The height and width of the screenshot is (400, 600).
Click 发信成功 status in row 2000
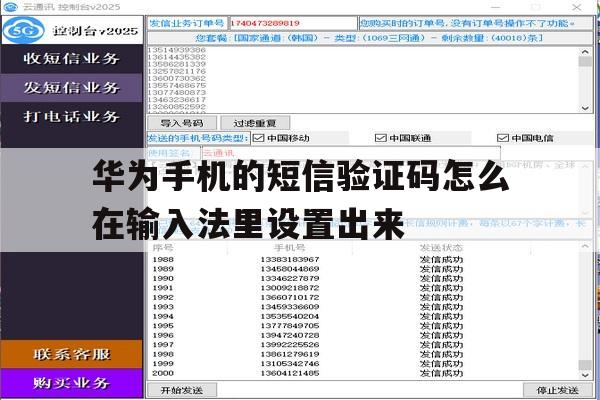(441, 373)
